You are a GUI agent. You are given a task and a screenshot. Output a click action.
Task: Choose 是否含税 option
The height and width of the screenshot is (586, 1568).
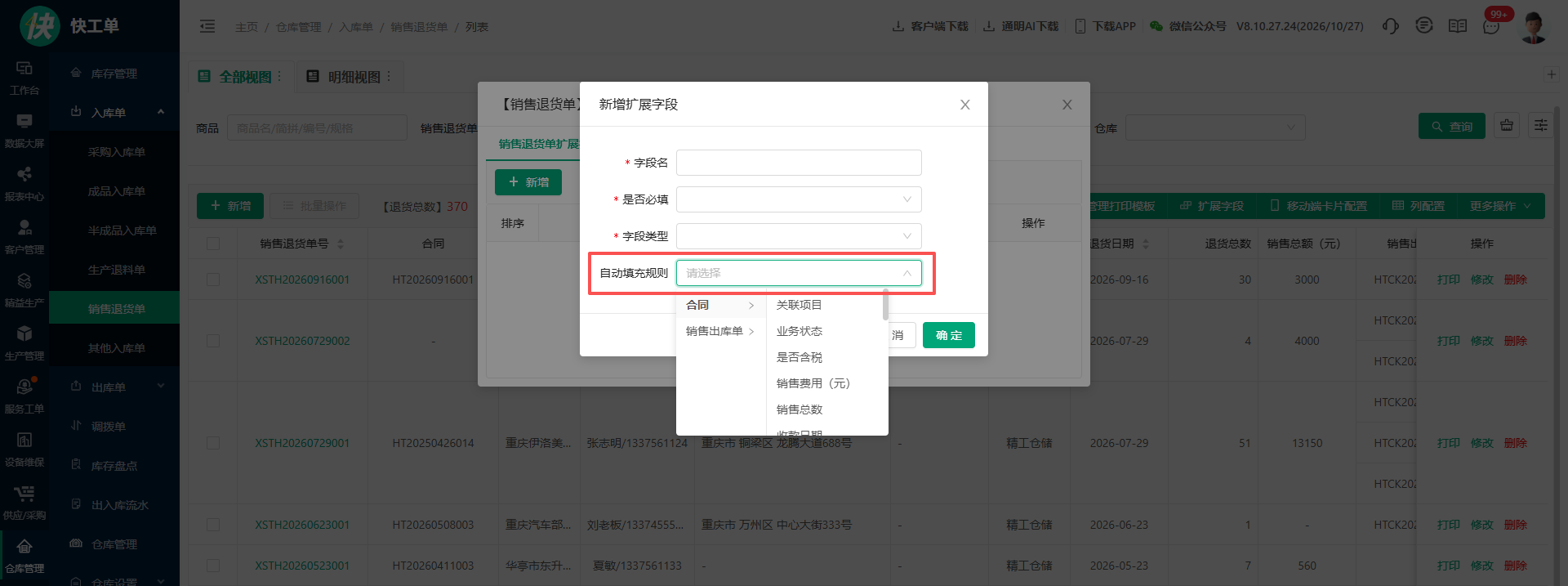825,357
